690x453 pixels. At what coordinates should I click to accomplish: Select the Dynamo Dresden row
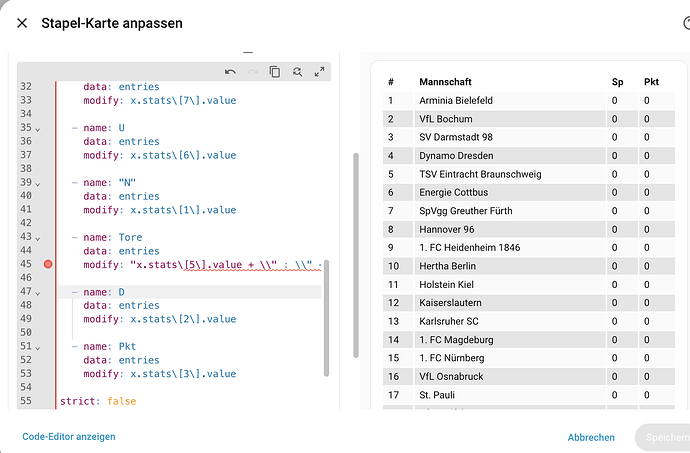529,156
